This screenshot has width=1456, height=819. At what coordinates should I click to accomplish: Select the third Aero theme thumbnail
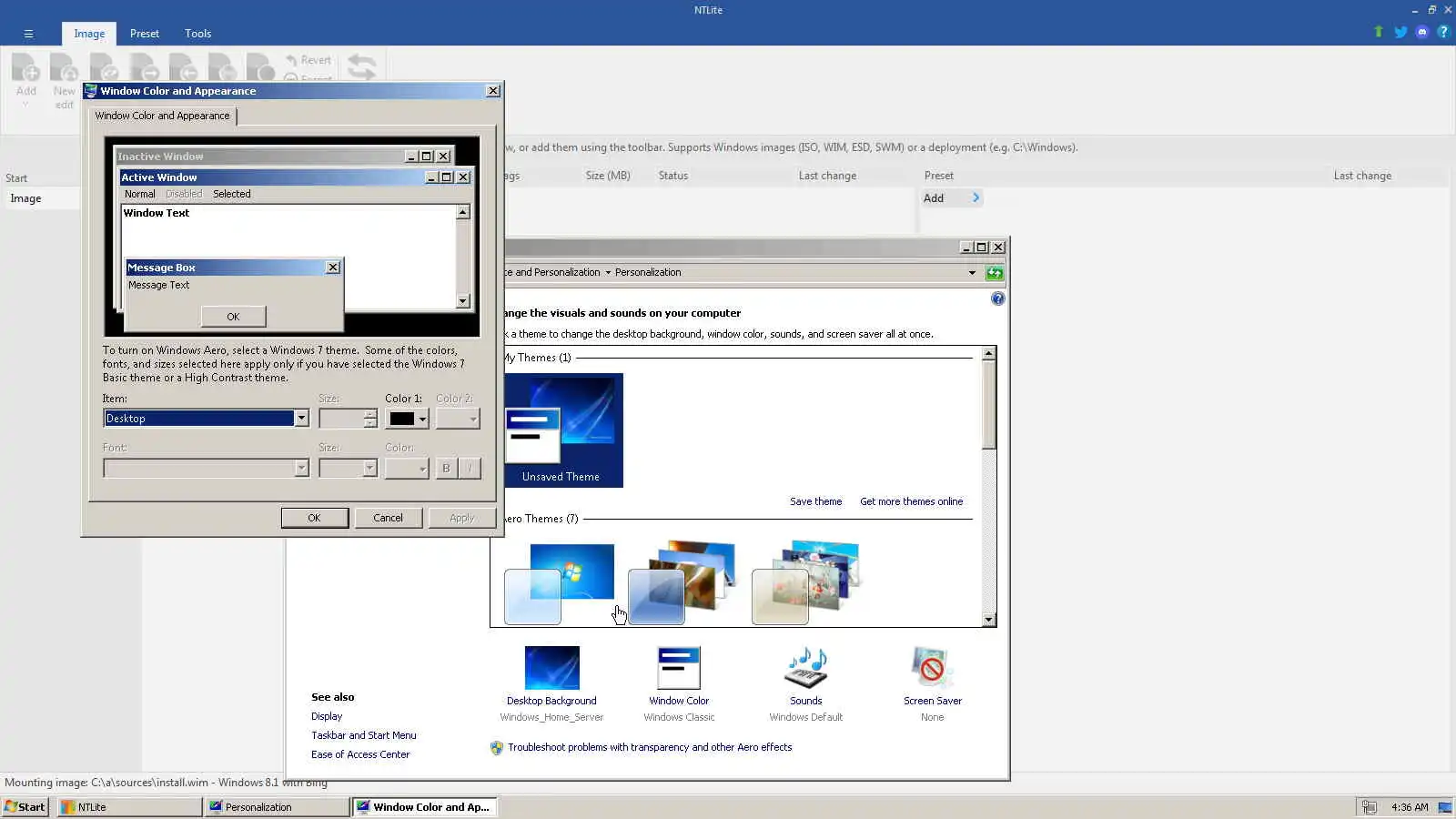coord(806,583)
